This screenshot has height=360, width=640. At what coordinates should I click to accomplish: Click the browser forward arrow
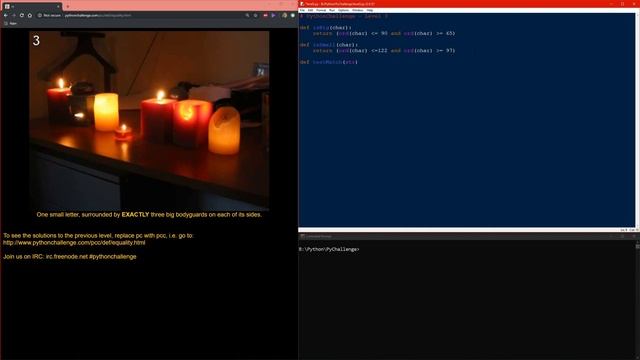(x=13, y=15)
